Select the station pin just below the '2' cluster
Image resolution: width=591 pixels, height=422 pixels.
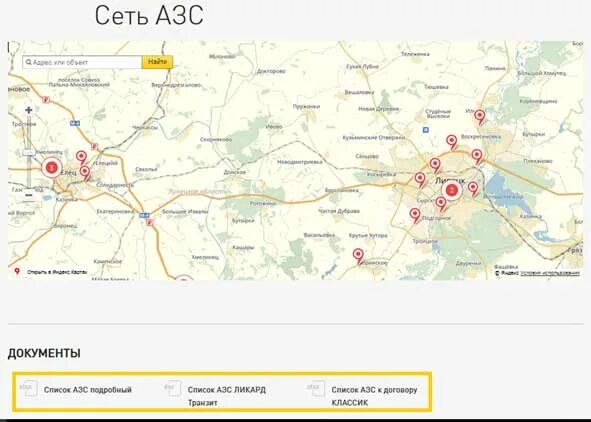point(441,204)
